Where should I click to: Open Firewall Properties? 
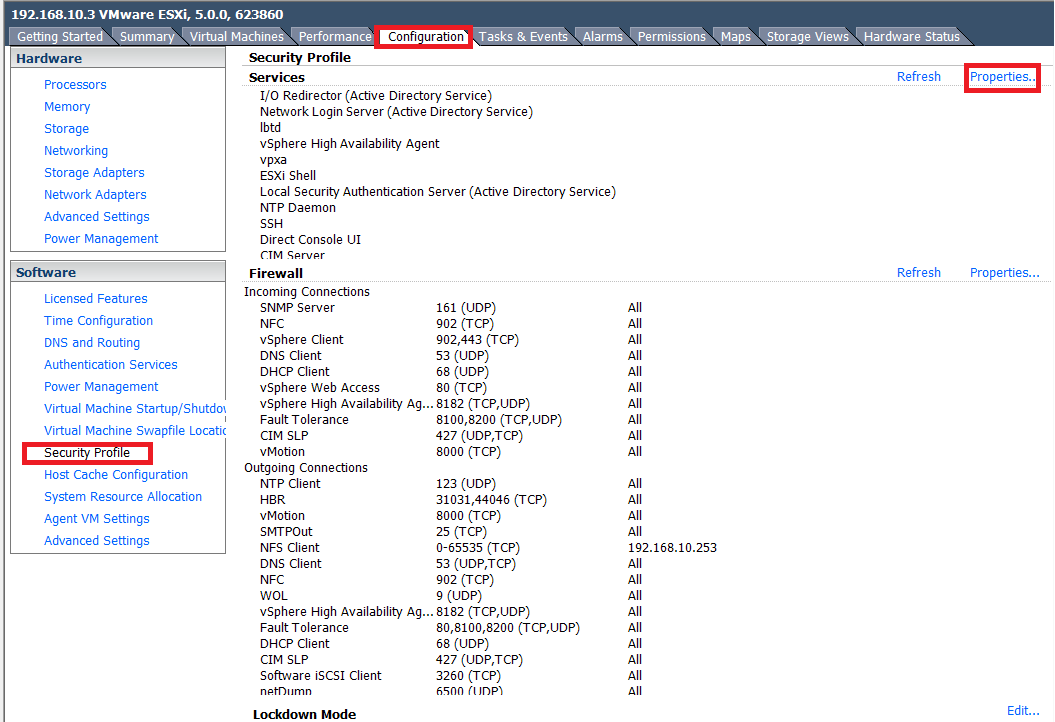click(x=1004, y=273)
